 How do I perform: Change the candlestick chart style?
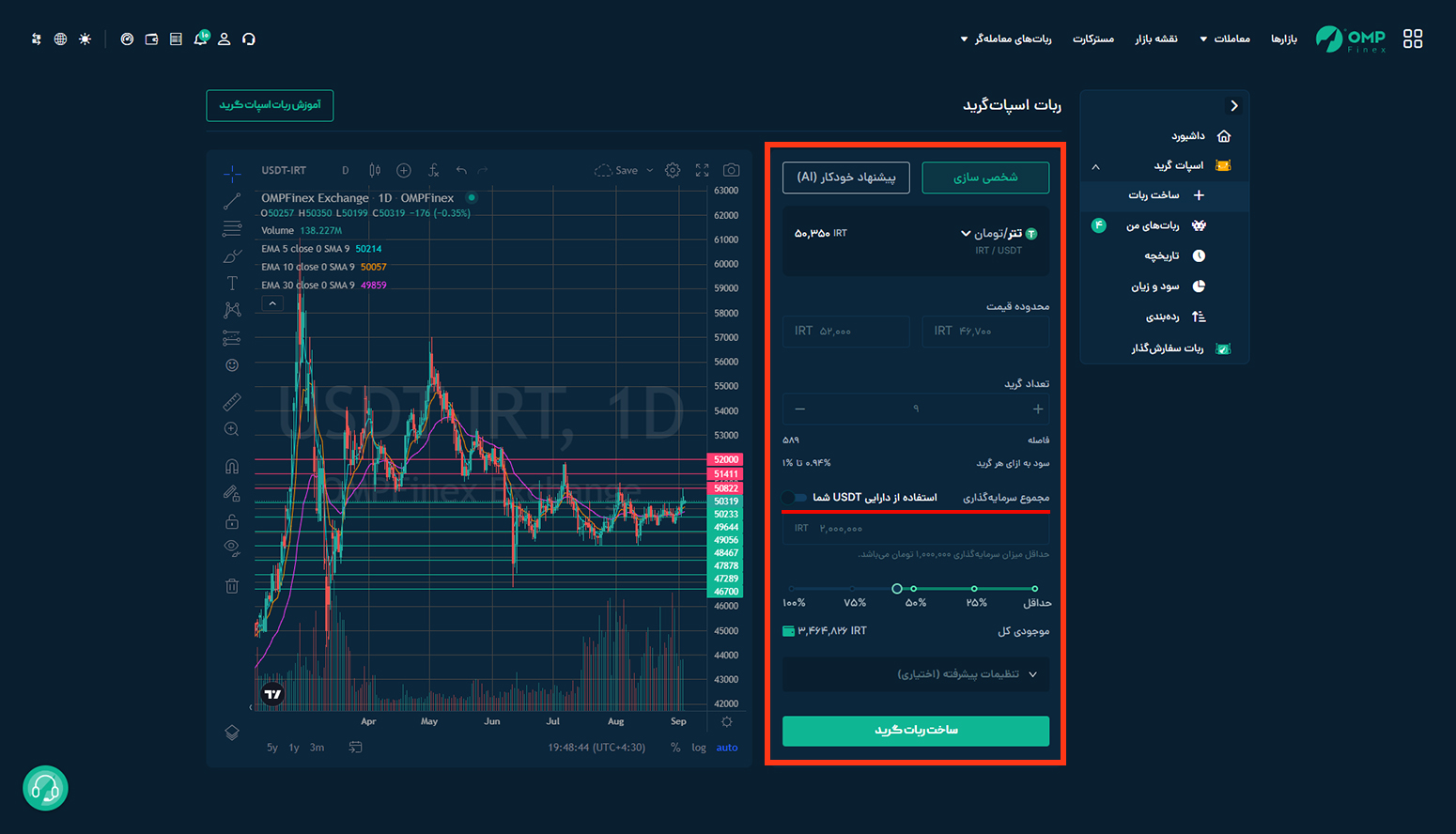pyautogui.click(x=375, y=170)
